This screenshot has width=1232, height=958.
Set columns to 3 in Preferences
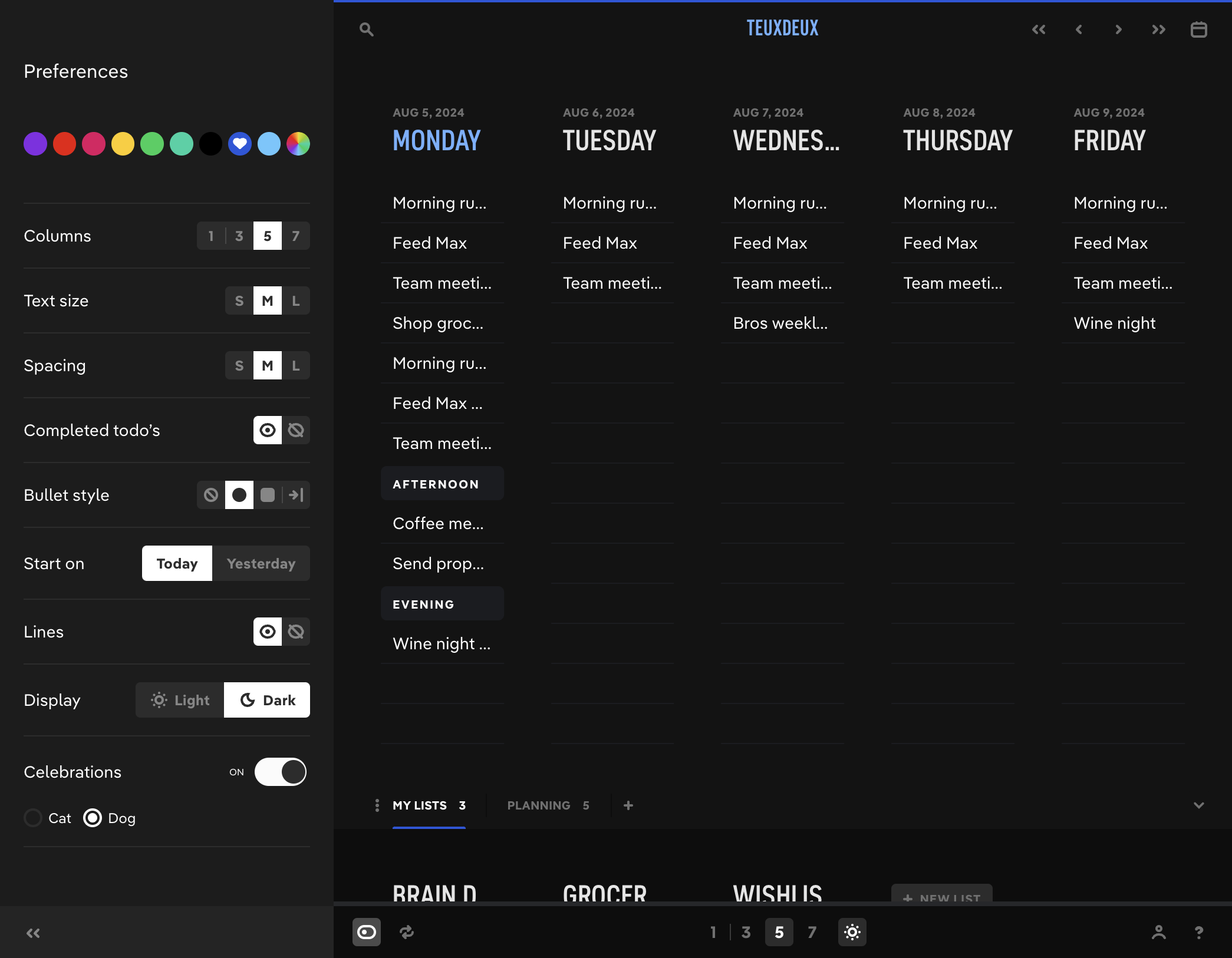239,236
